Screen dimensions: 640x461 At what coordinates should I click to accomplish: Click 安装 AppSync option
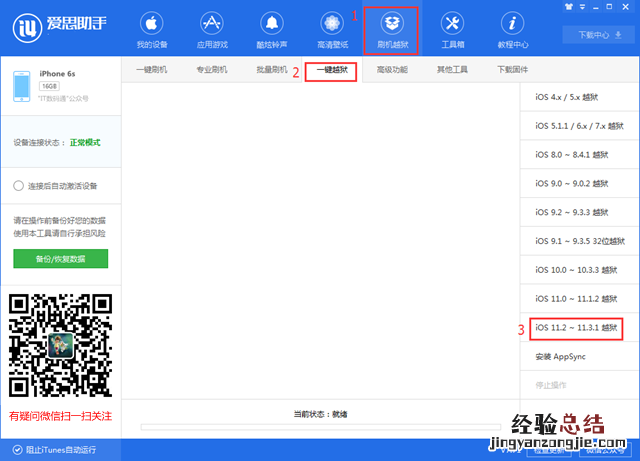click(579, 356)
